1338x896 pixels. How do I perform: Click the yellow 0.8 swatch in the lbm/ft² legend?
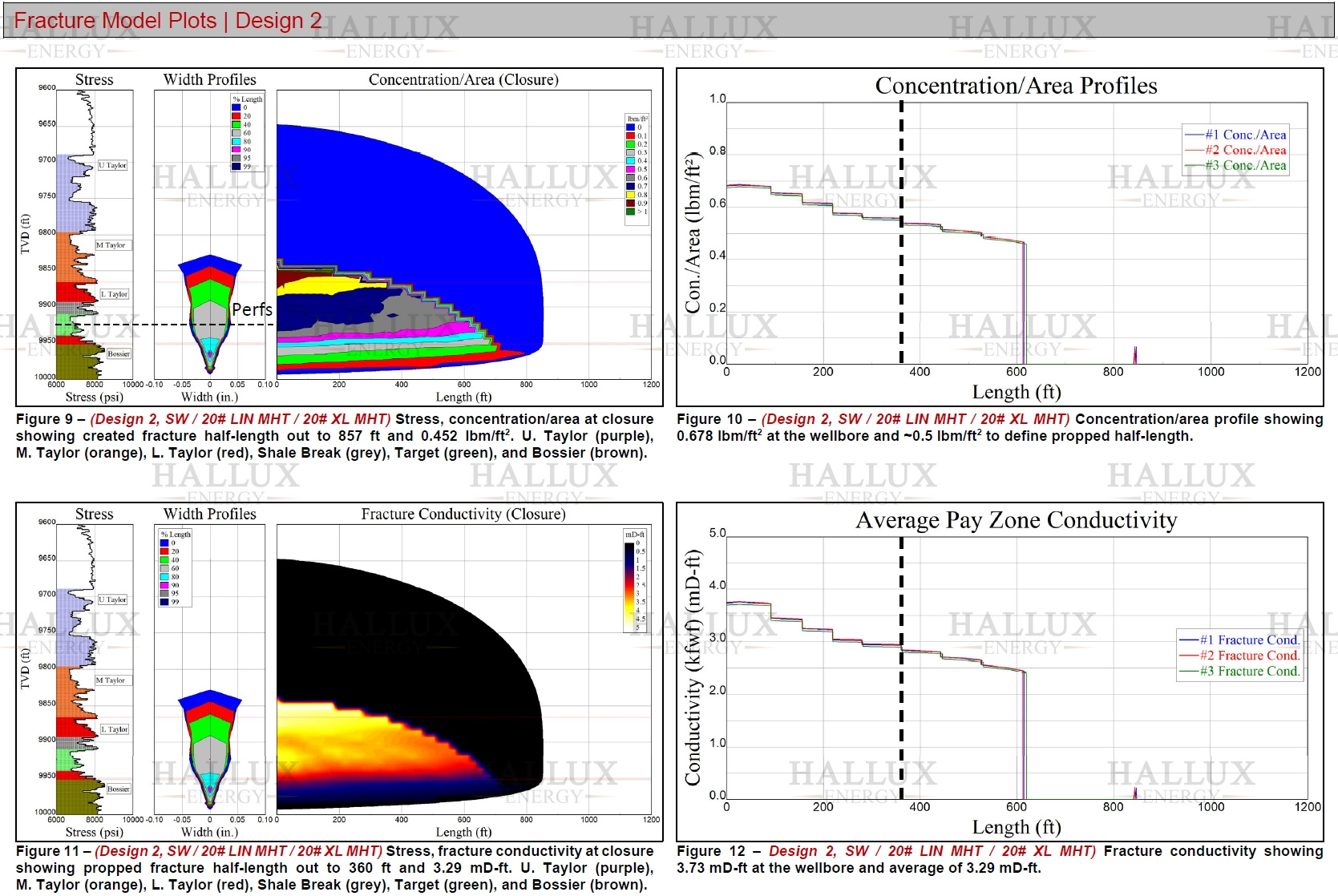point(630,195)
